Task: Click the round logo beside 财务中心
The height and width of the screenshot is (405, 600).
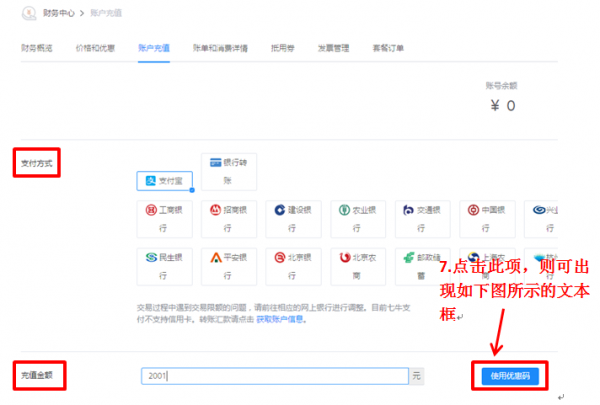Action: coord(29,13)
